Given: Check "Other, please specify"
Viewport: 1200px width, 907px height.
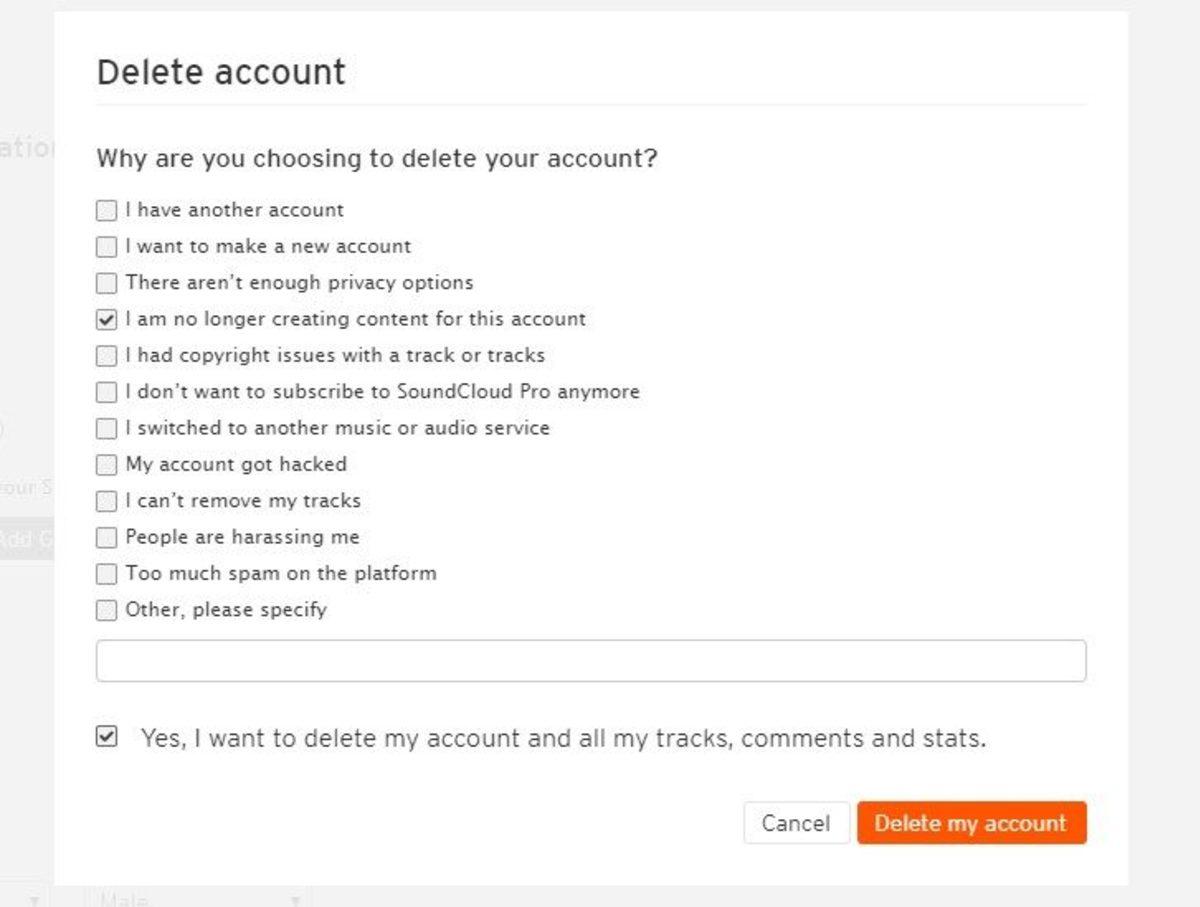Looking at the screenshot, I should (106, 610).
